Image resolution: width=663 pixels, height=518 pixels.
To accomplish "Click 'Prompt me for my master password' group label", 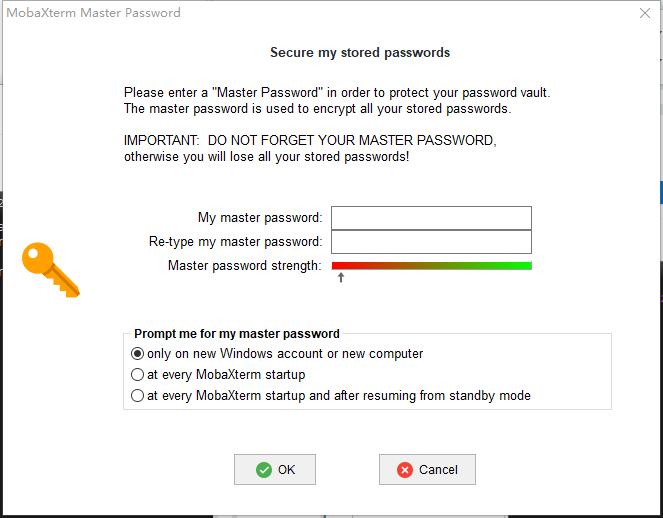I will click(x=237, y=334).
